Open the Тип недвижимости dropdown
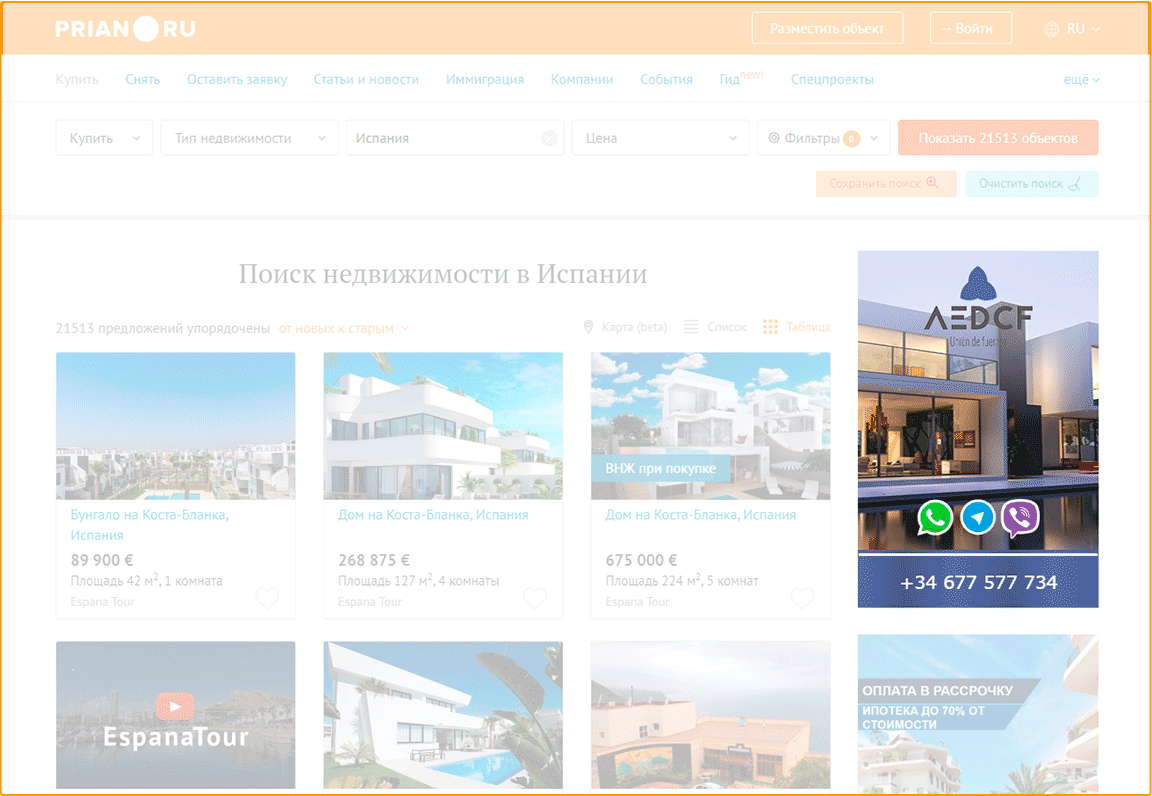 point(250,138)
